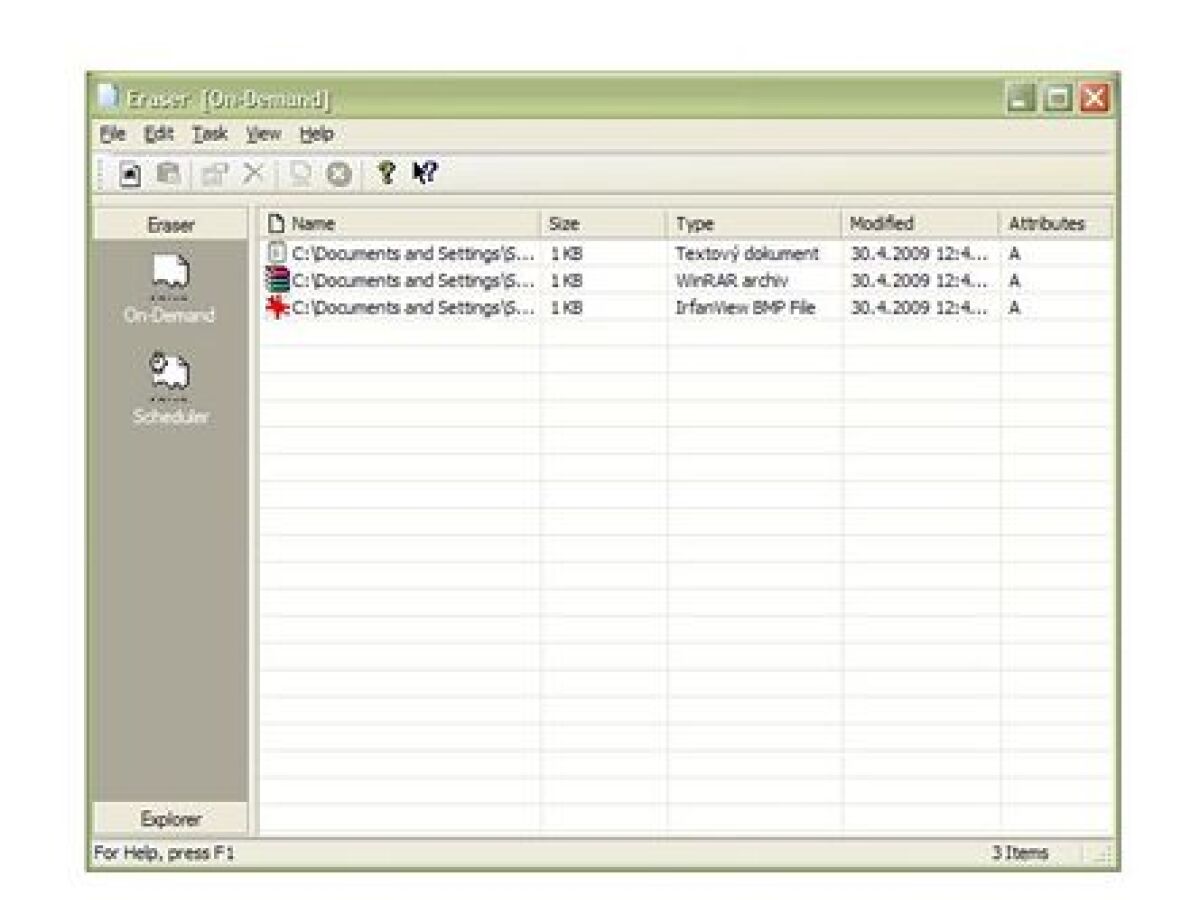The image size is (1200, 900).
Task: Click the status bar resize grip
Action: click(1105, 855)
